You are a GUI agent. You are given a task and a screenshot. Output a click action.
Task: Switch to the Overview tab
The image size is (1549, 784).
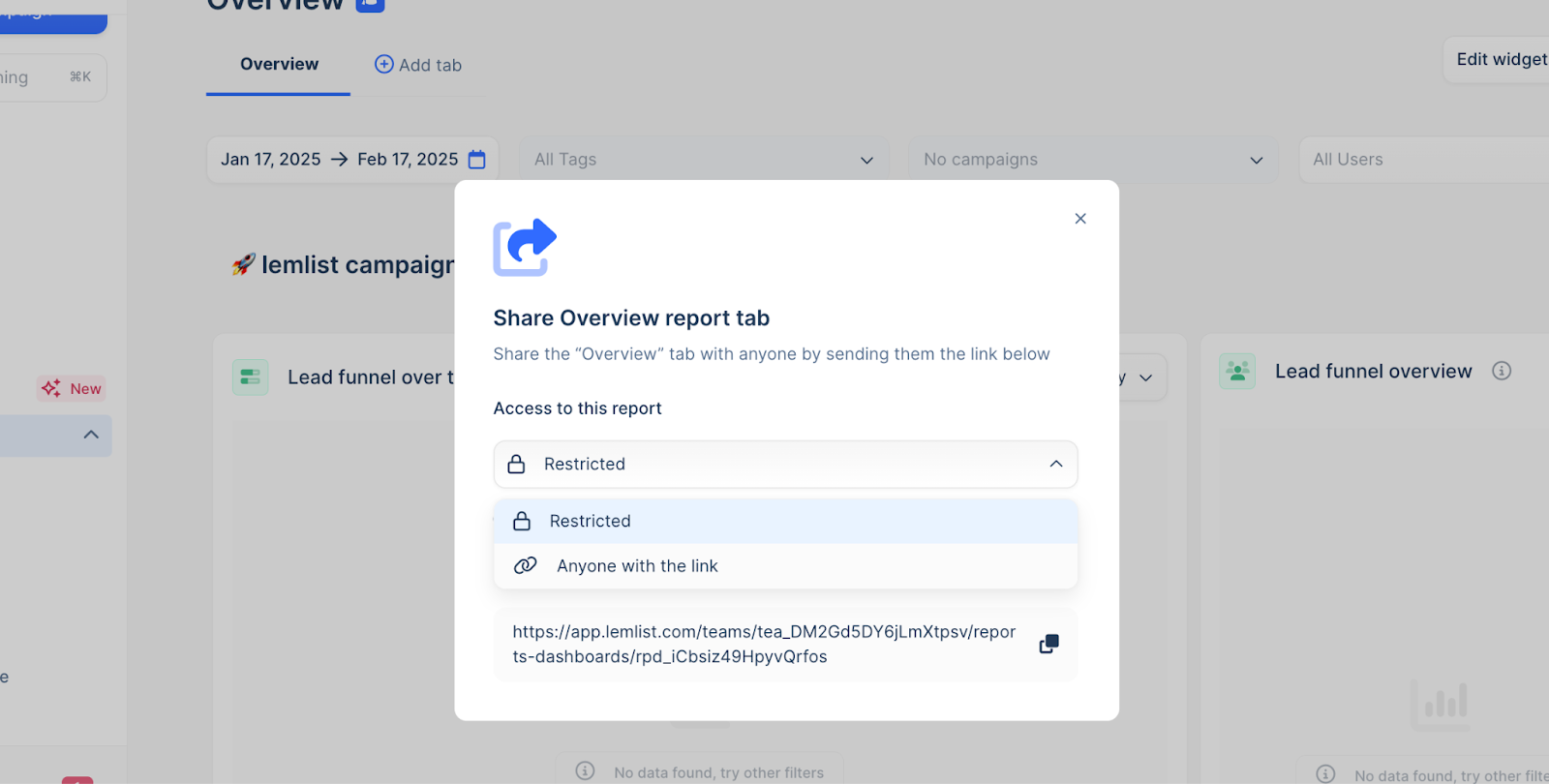pyautogui.click(x=279, y=65)
